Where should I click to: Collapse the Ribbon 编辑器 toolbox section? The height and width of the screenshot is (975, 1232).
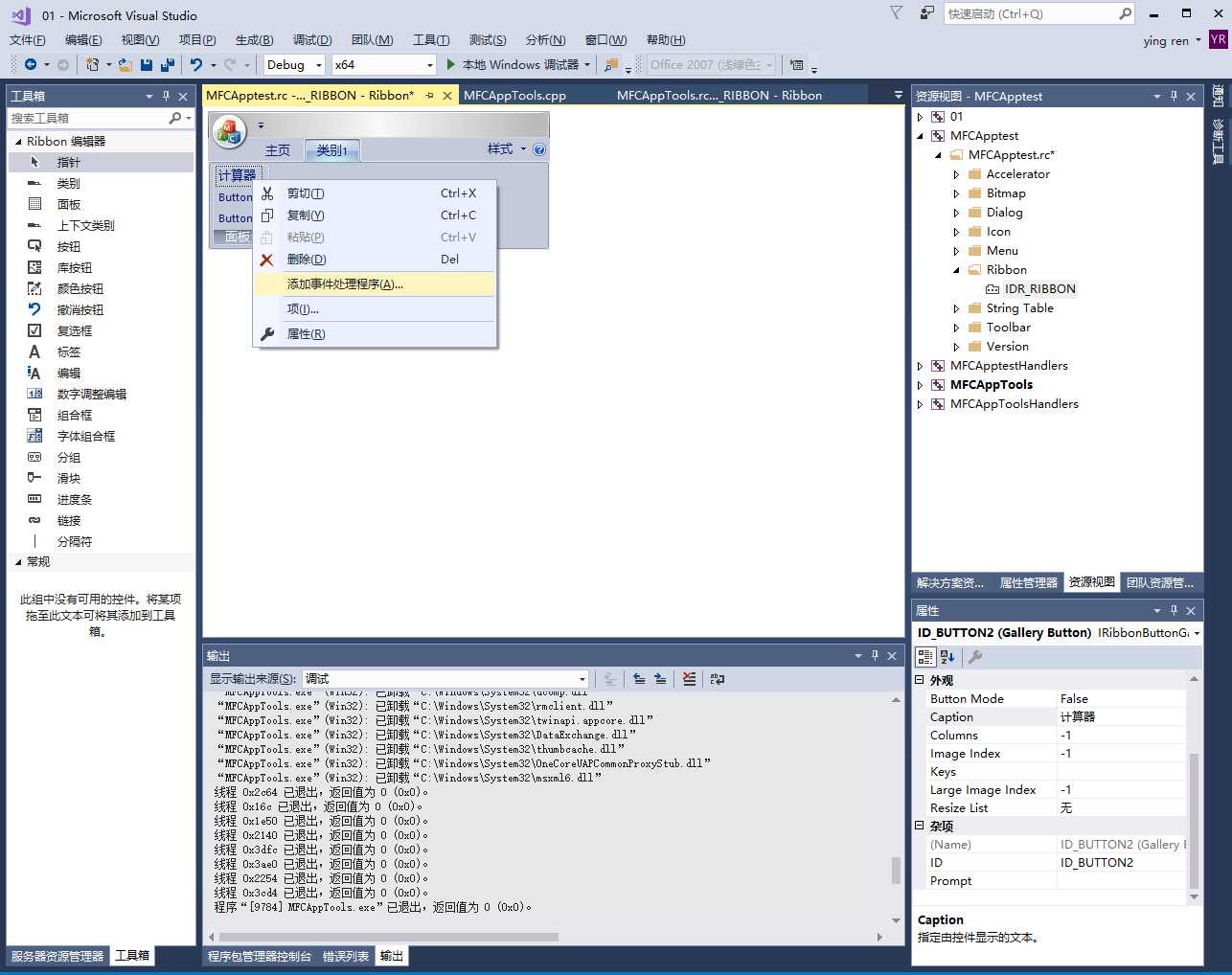tap(18, 141)
